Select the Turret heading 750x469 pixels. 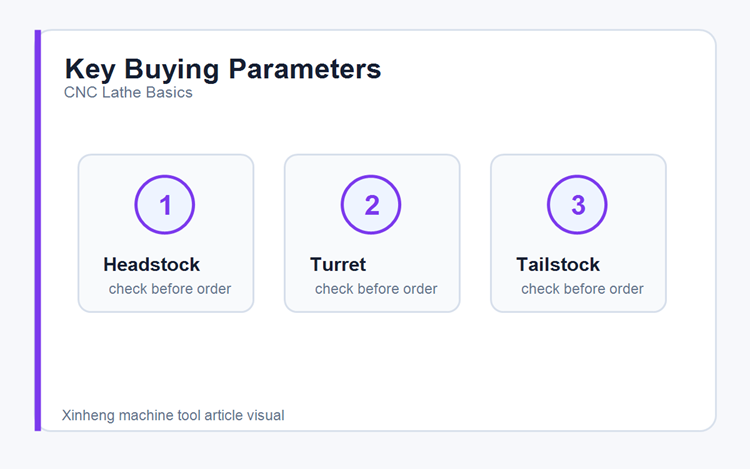338,264
